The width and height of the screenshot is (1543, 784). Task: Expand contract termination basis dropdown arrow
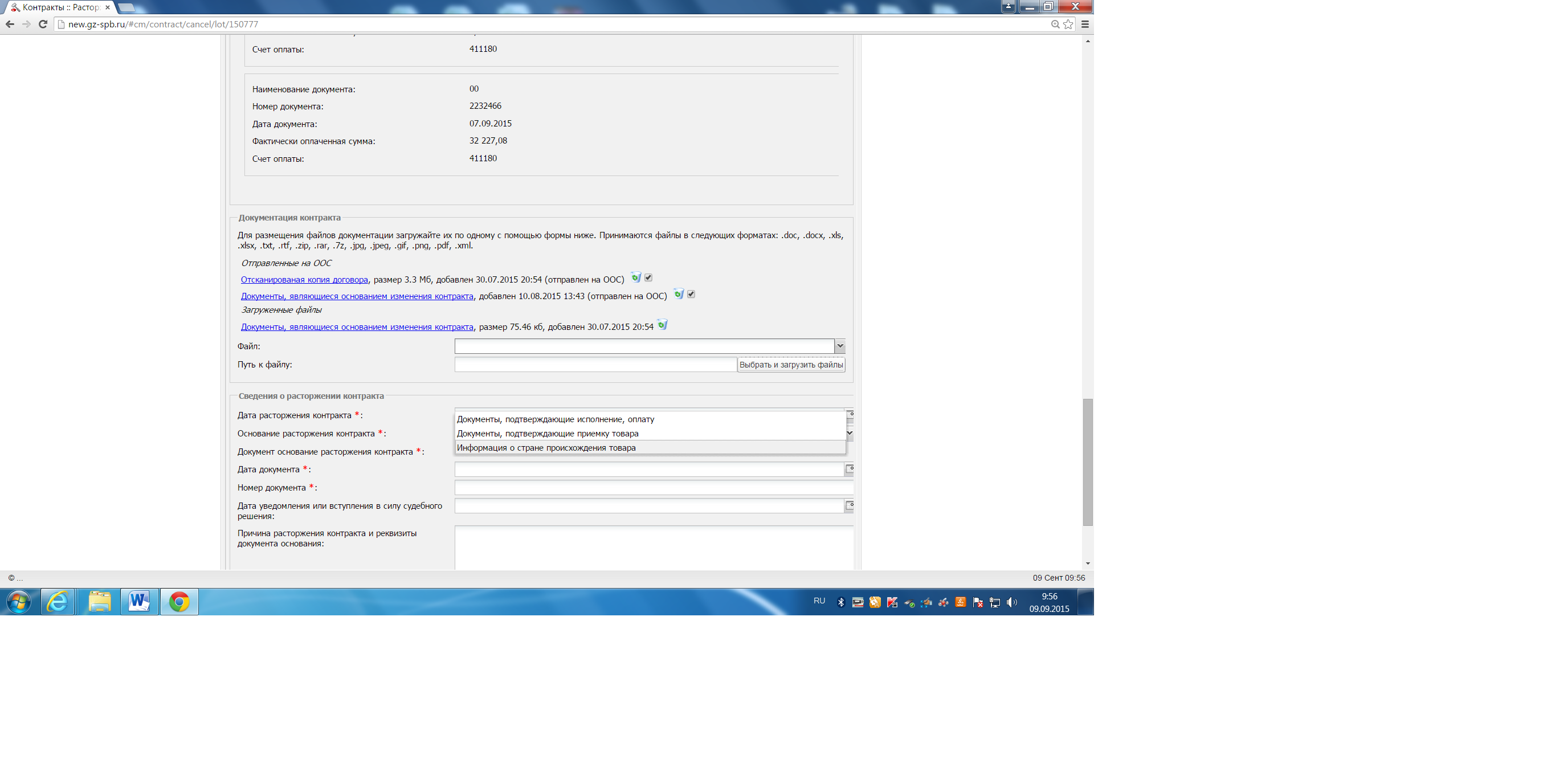(850, 432)
